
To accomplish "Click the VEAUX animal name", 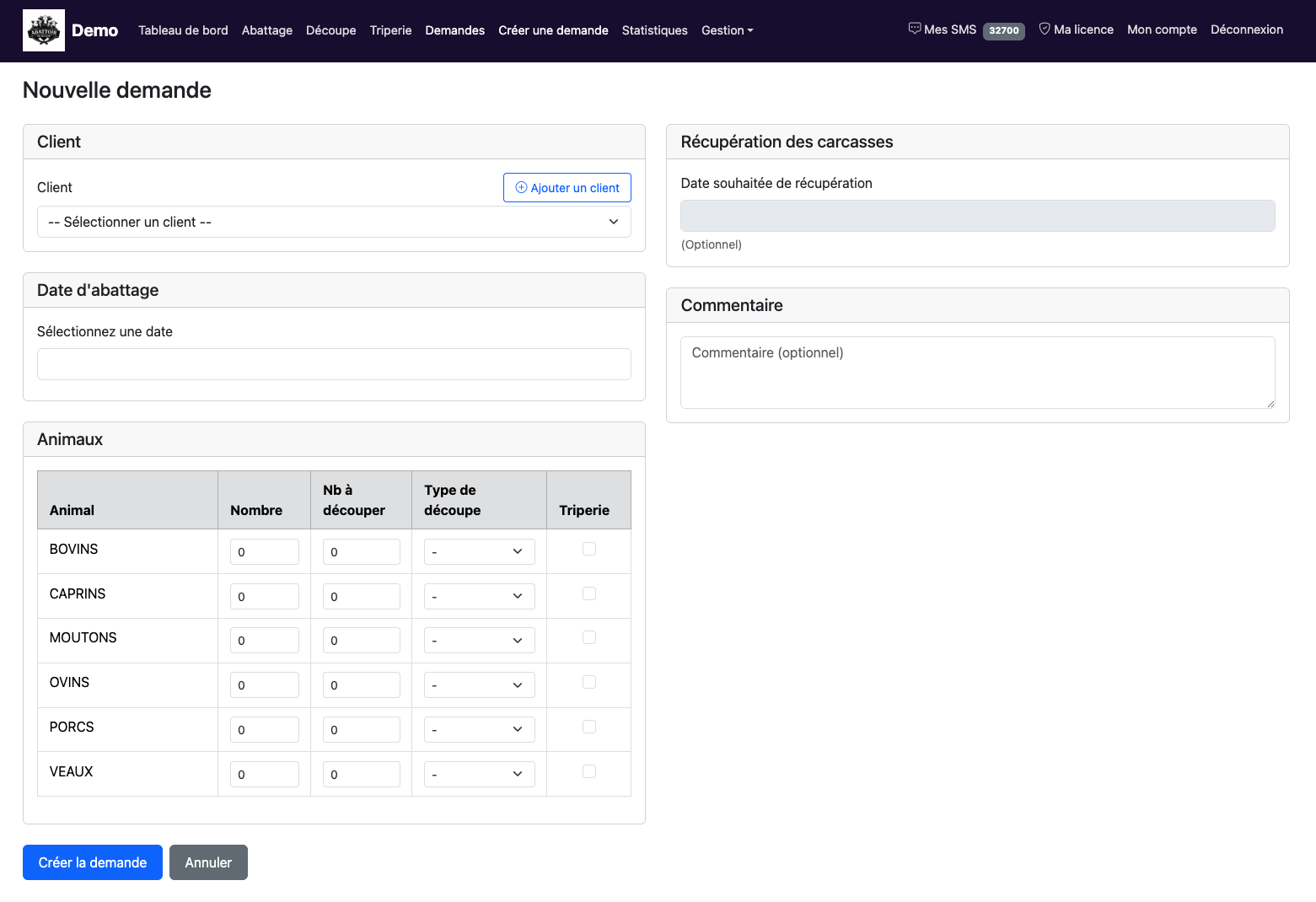I will (x=71, y=771).
